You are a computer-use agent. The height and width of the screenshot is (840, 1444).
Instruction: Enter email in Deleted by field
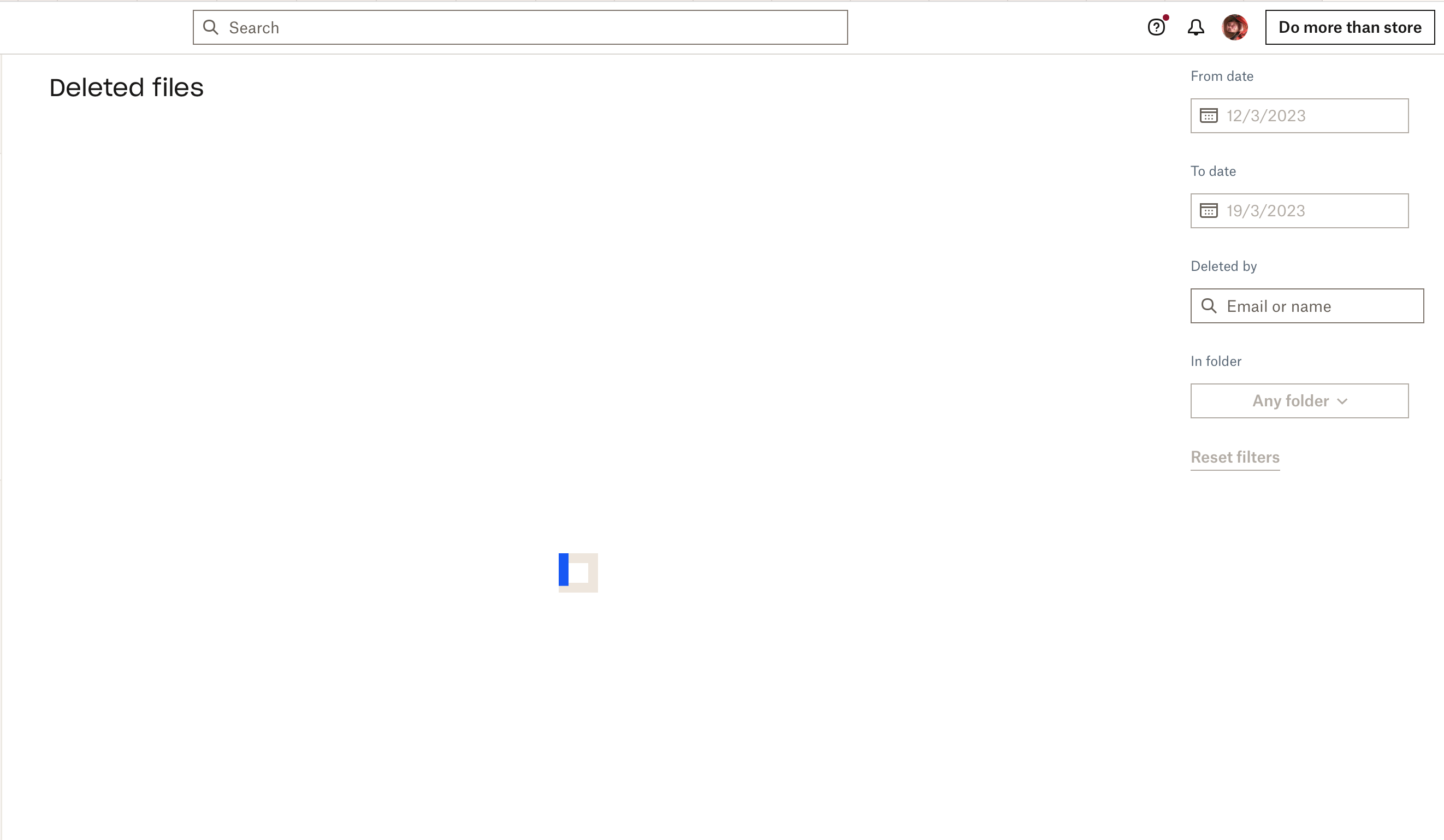1307,306
